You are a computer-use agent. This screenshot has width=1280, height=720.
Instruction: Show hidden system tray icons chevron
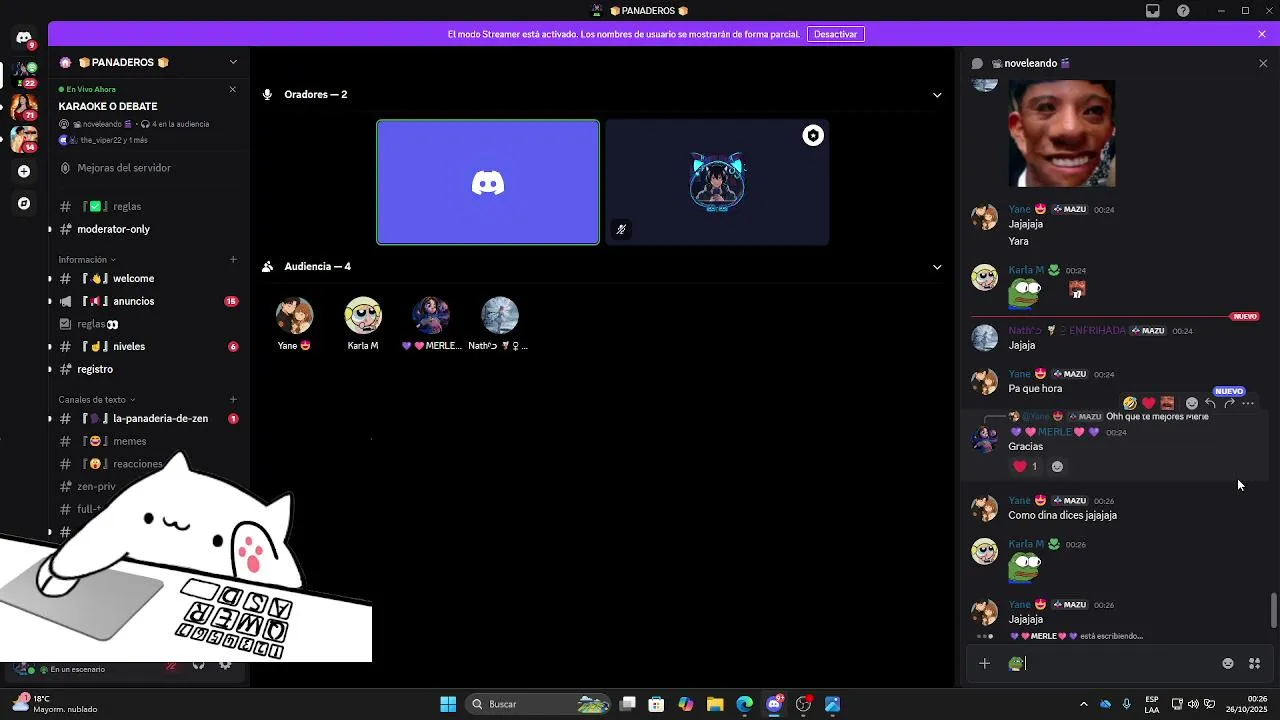pyautogui.click(x=1084, y=704)
